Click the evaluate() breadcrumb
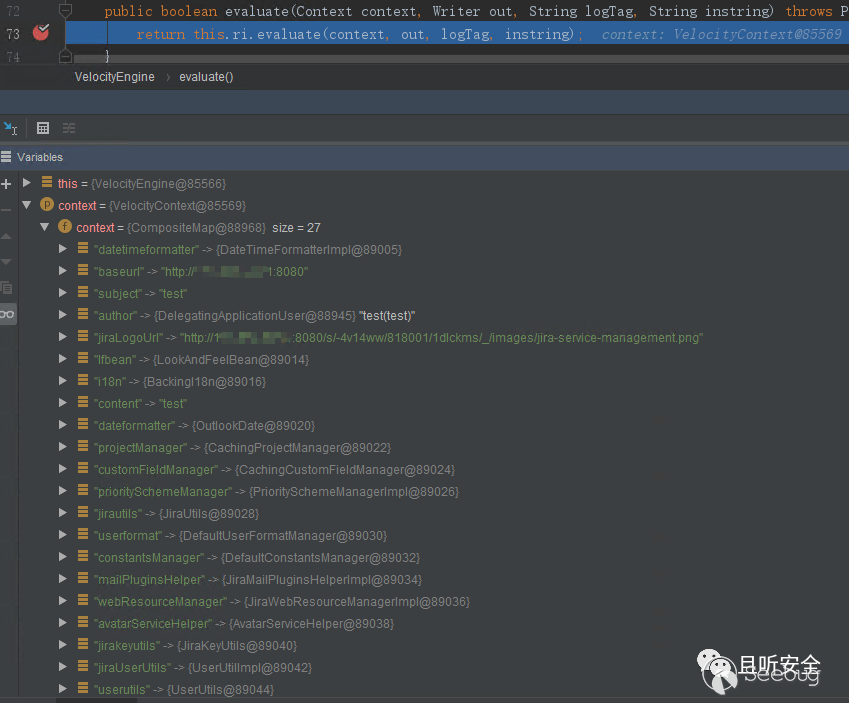 pyautogui.click(x=206, y=77)
